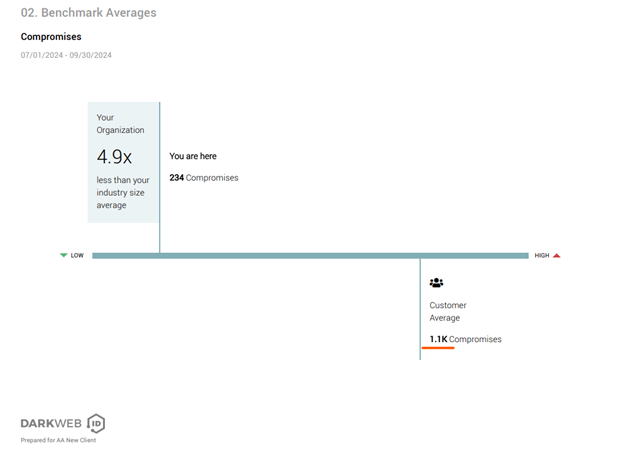Click the Compromises section title
624x450 pixels.
pyautogui.click(x=51, y=37)
